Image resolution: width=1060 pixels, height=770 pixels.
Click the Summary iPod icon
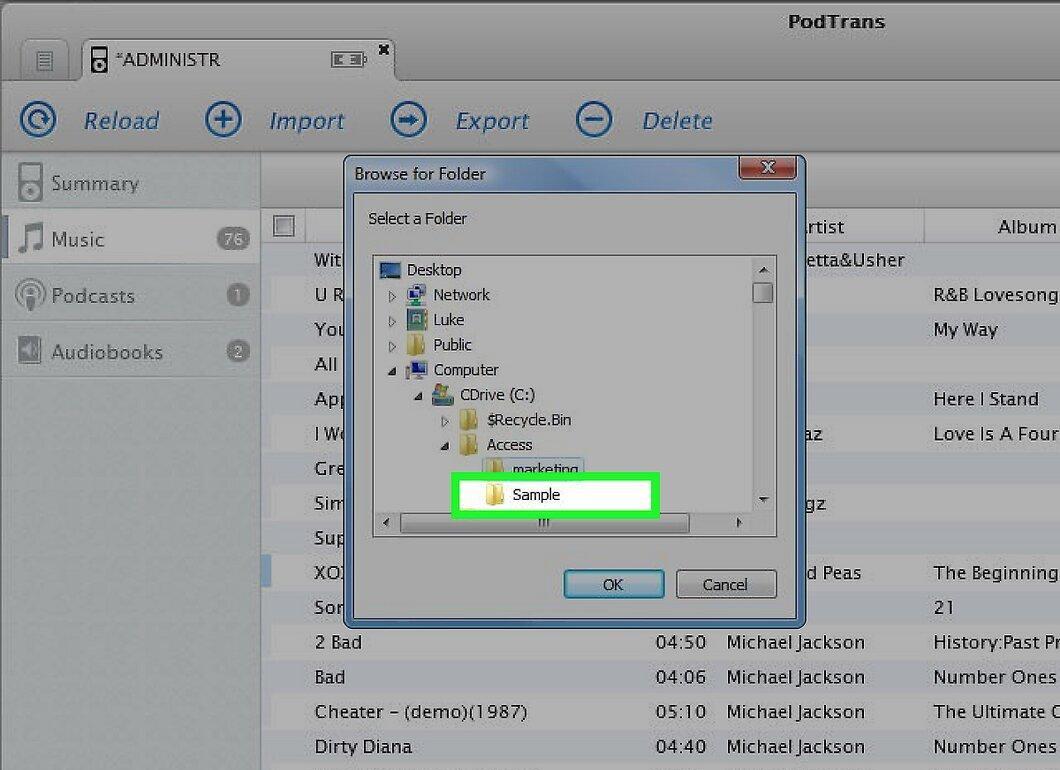point(30,182)
